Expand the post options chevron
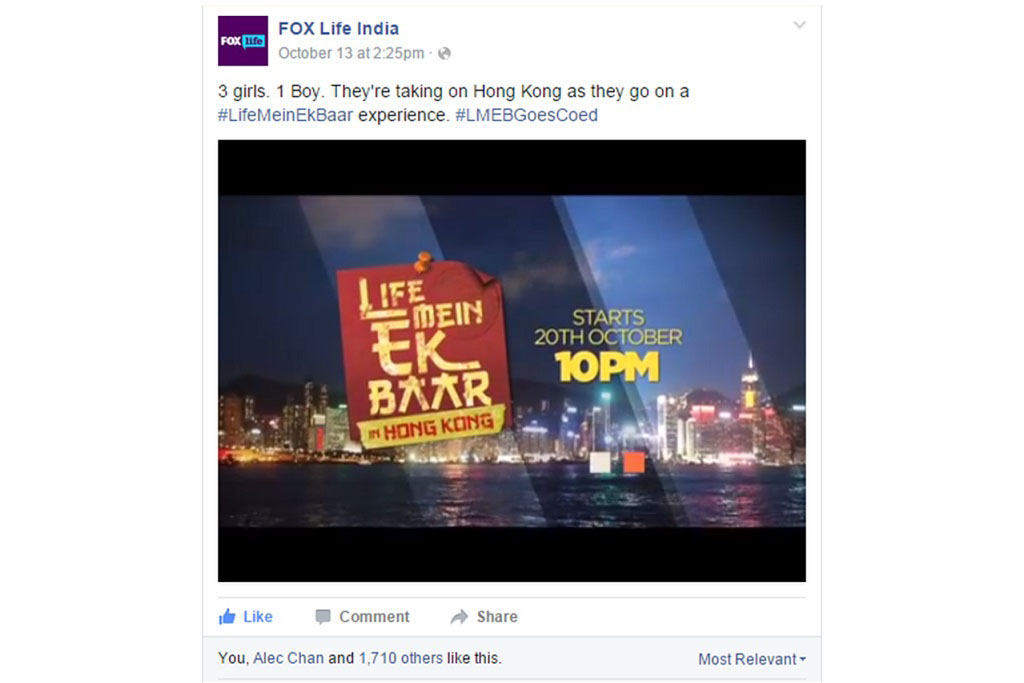Screen dimensions: 1024x683 (799, 25)
